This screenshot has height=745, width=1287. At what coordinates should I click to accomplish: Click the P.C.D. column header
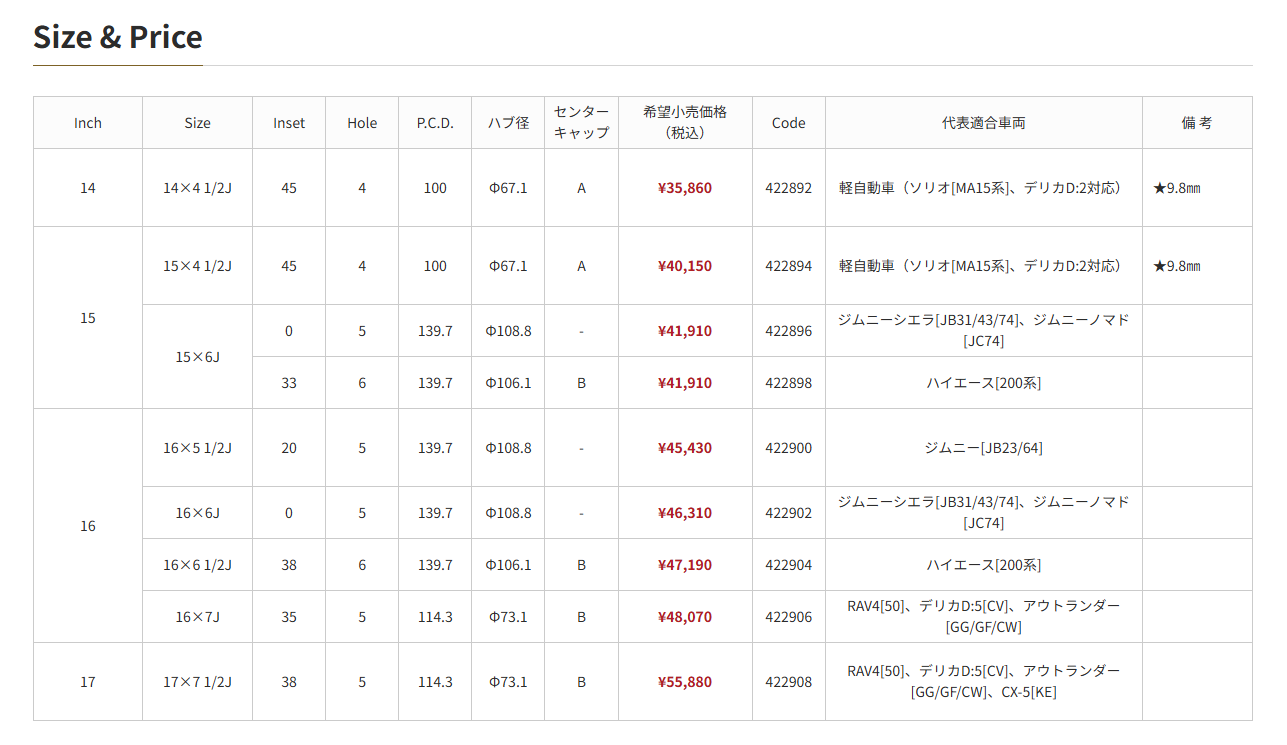(435, 123)
